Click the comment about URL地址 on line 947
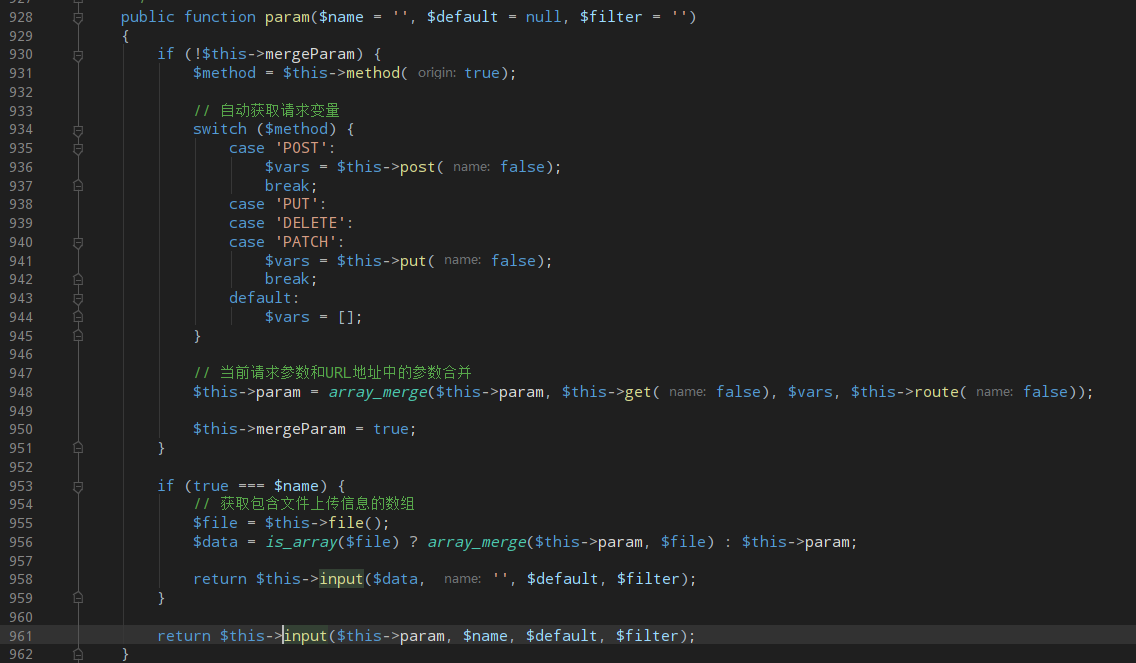Image resolution: width=1136 pixels, height=663 pixels. [x=333, y=372]
